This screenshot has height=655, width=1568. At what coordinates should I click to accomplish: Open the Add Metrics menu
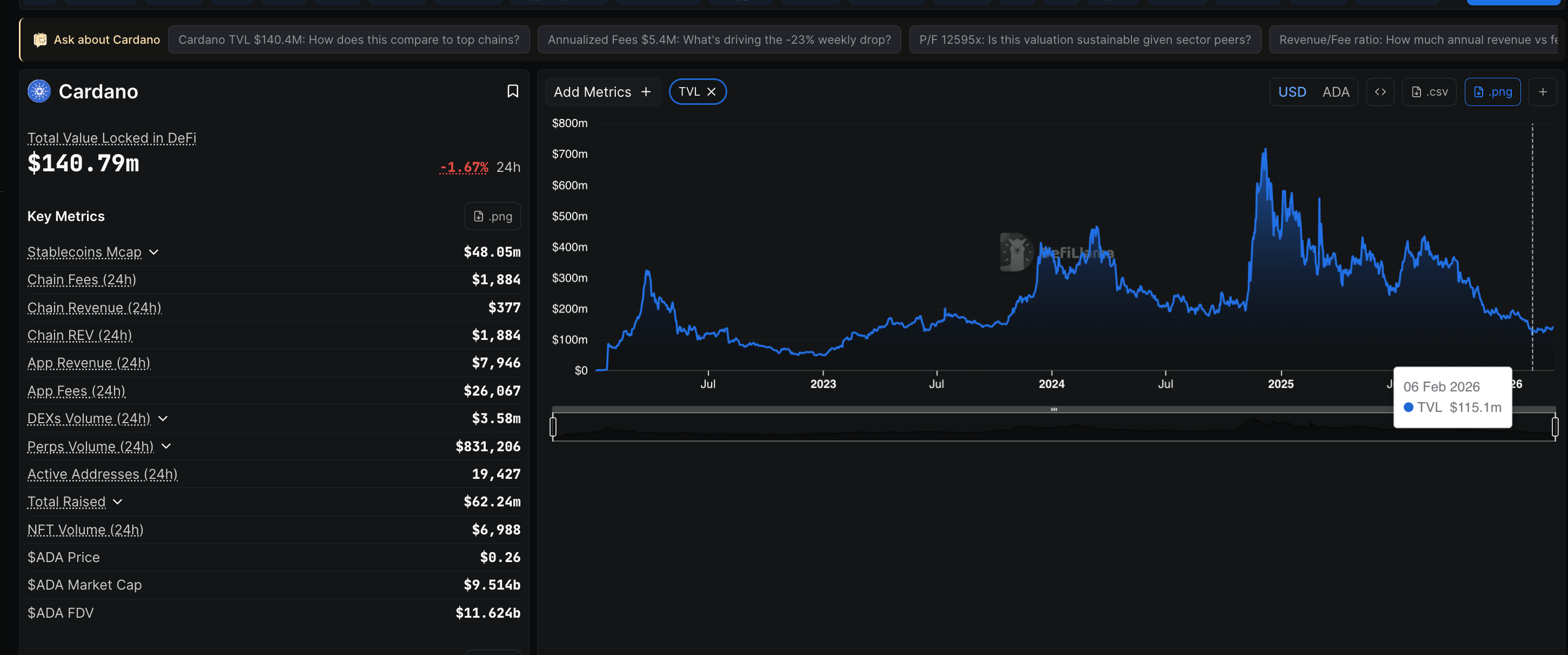coord(602,91)
